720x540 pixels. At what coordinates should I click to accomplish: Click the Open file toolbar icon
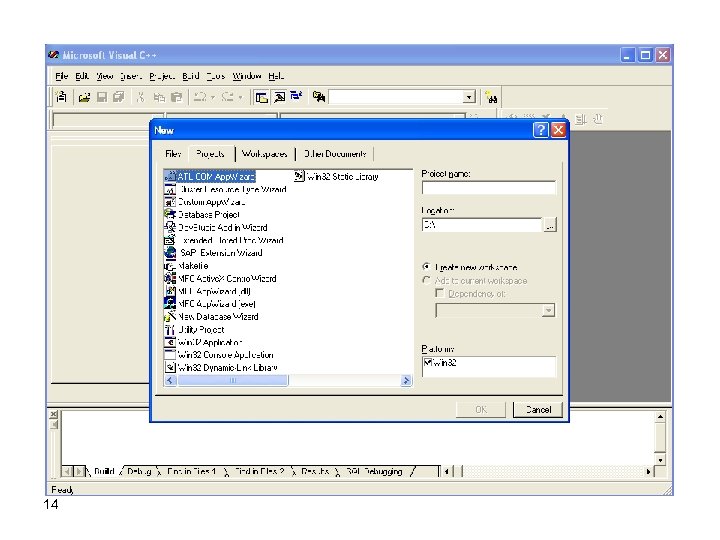coord(84,97)
